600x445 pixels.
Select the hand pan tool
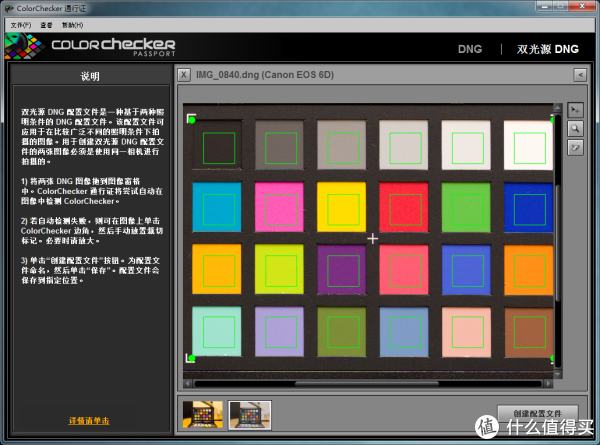[575, 147]
